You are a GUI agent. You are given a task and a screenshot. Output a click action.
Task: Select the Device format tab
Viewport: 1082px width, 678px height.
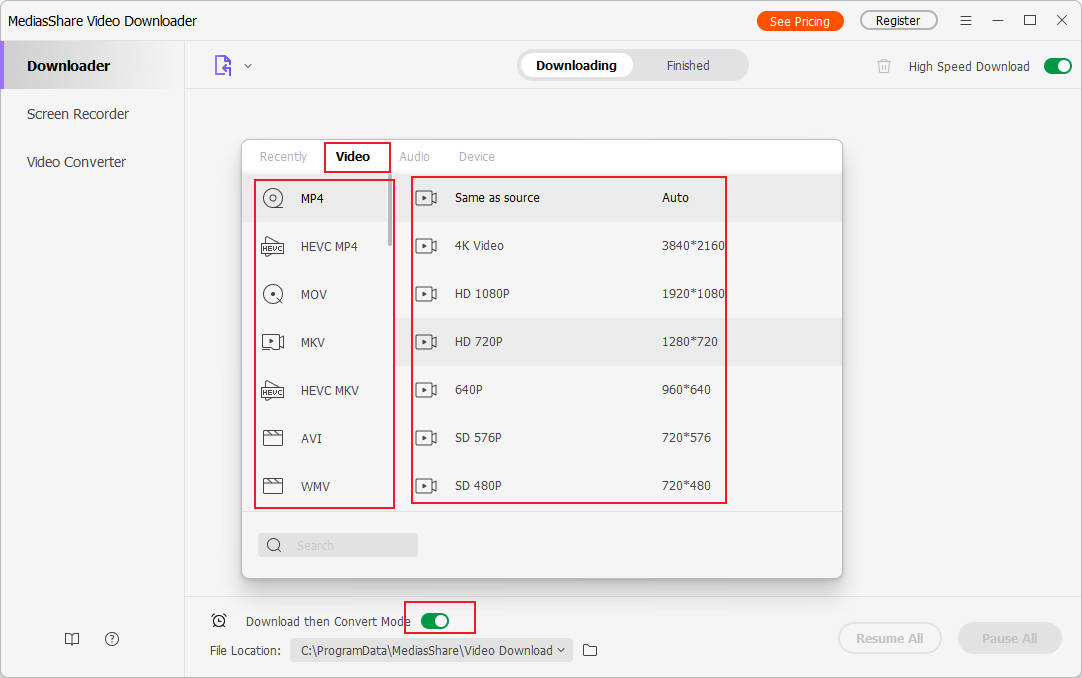point(476,157)
